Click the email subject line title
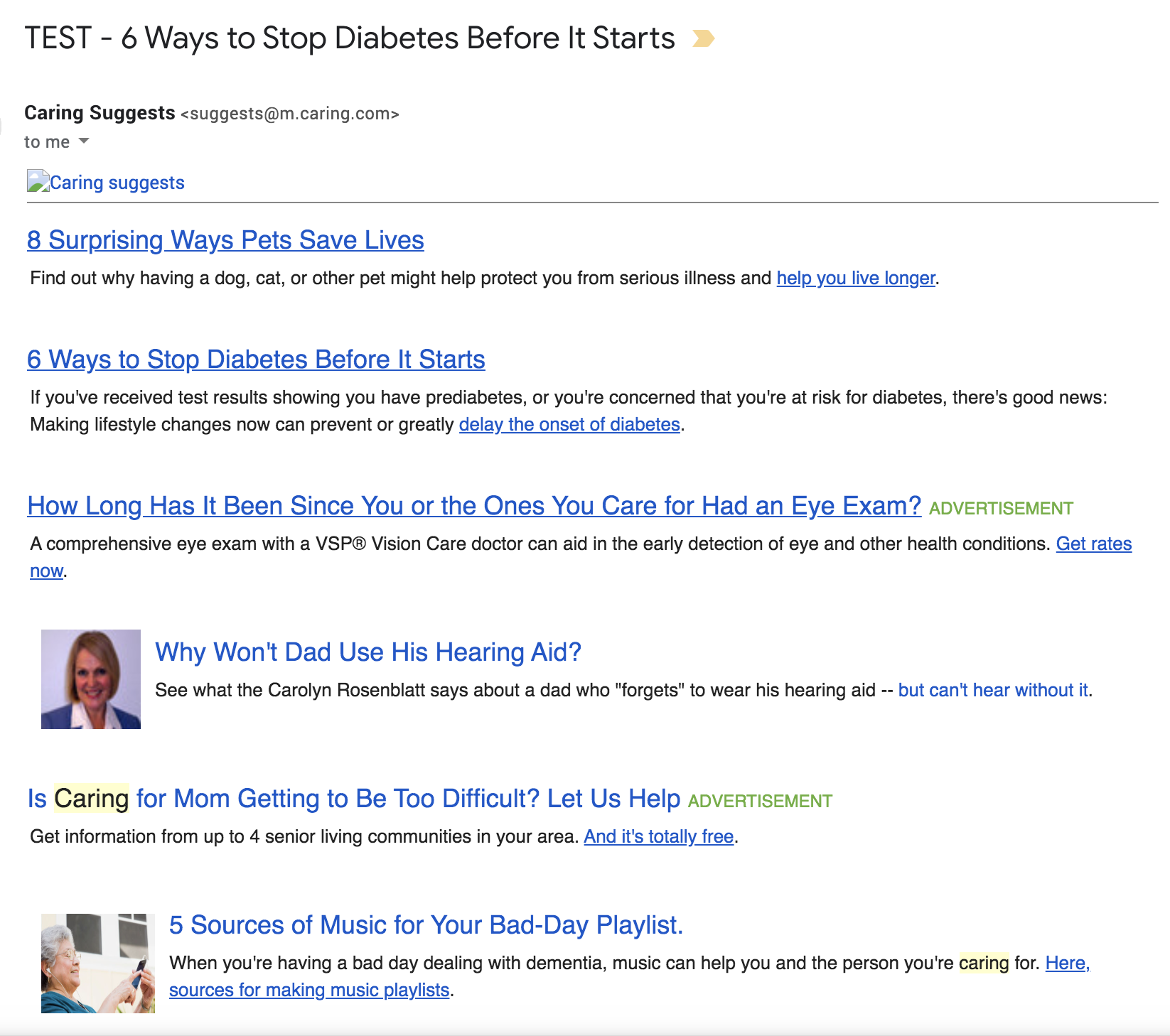 click(349, 38)
